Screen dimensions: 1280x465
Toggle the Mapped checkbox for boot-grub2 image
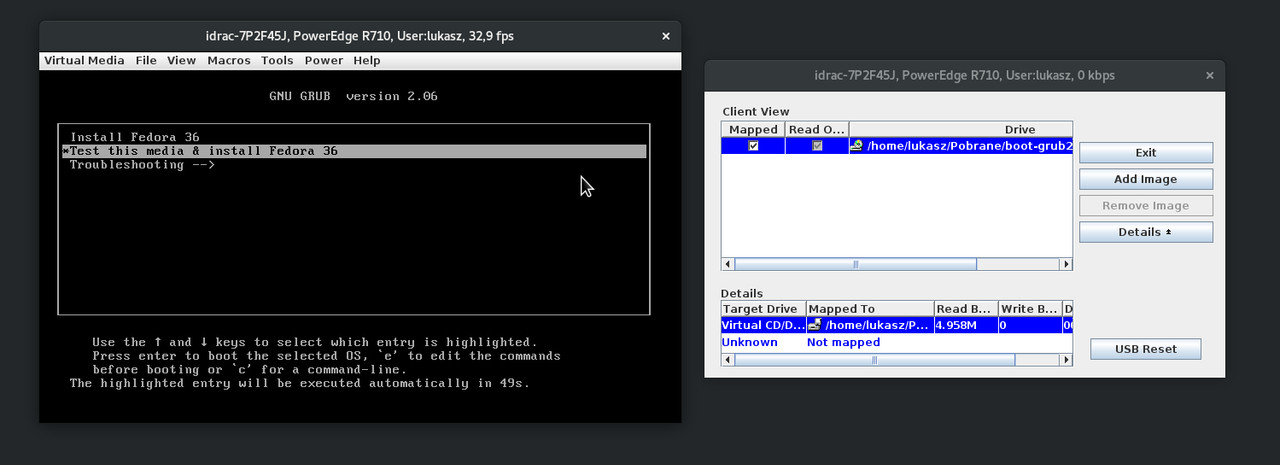(x=753, y=146)
